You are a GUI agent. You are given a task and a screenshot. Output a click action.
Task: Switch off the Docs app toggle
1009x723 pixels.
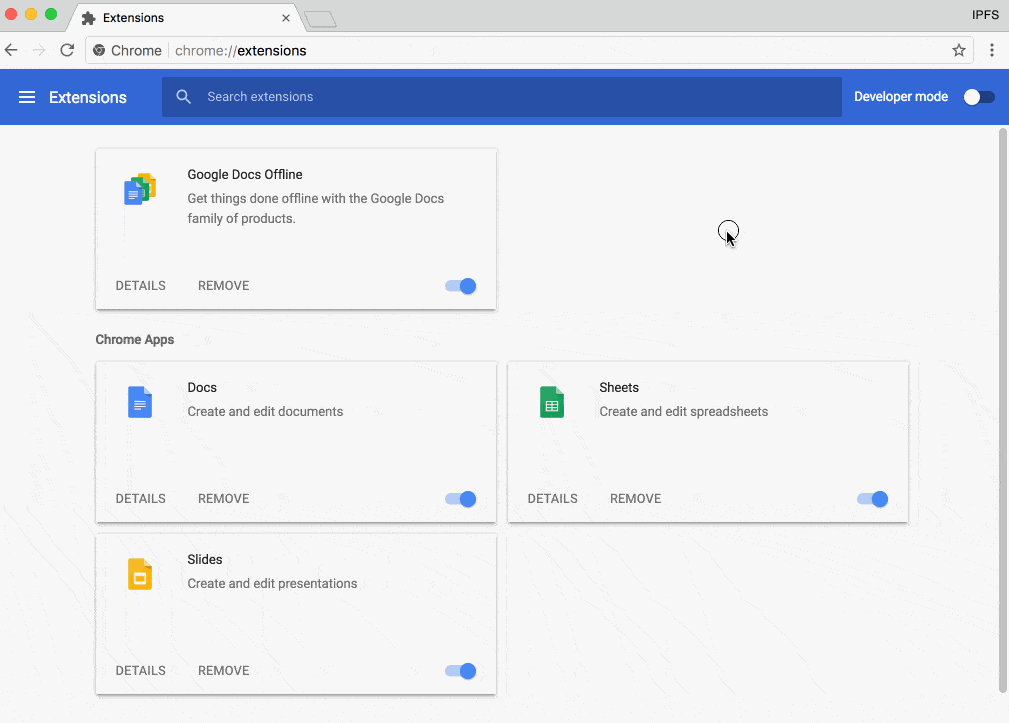tap(461, 499)
